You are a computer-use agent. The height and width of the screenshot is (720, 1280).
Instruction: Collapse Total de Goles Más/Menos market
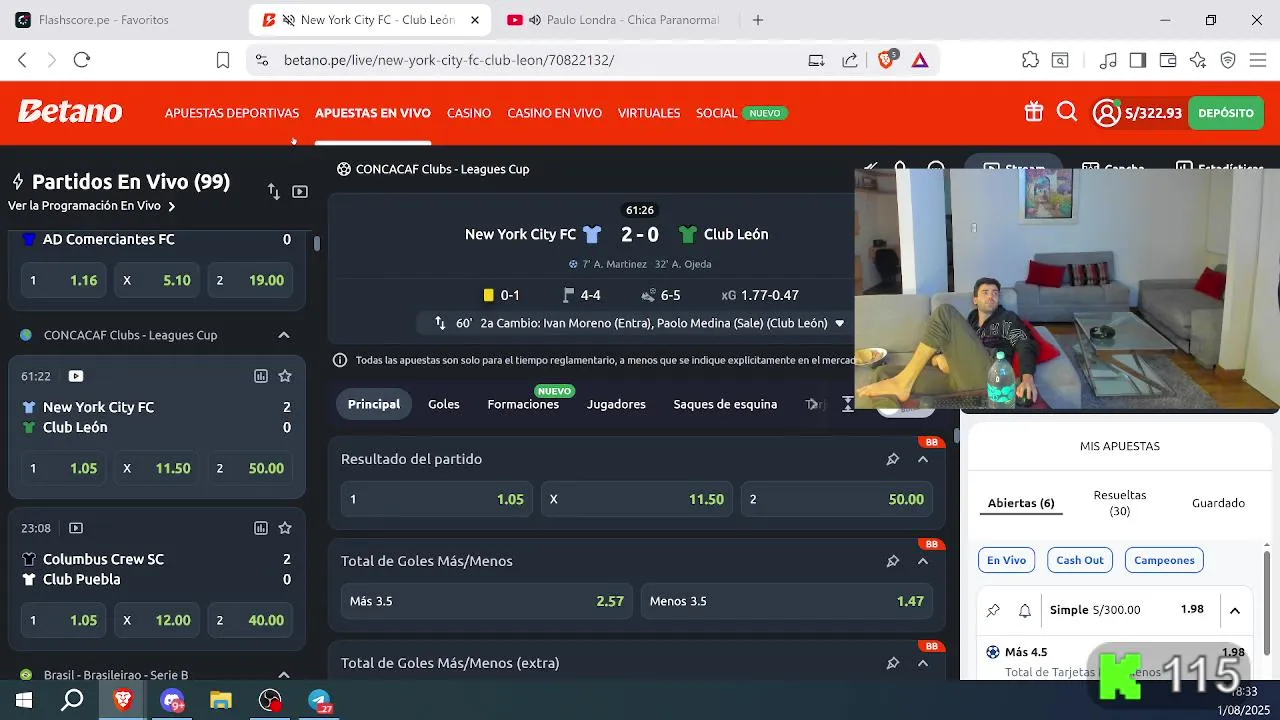923,561
